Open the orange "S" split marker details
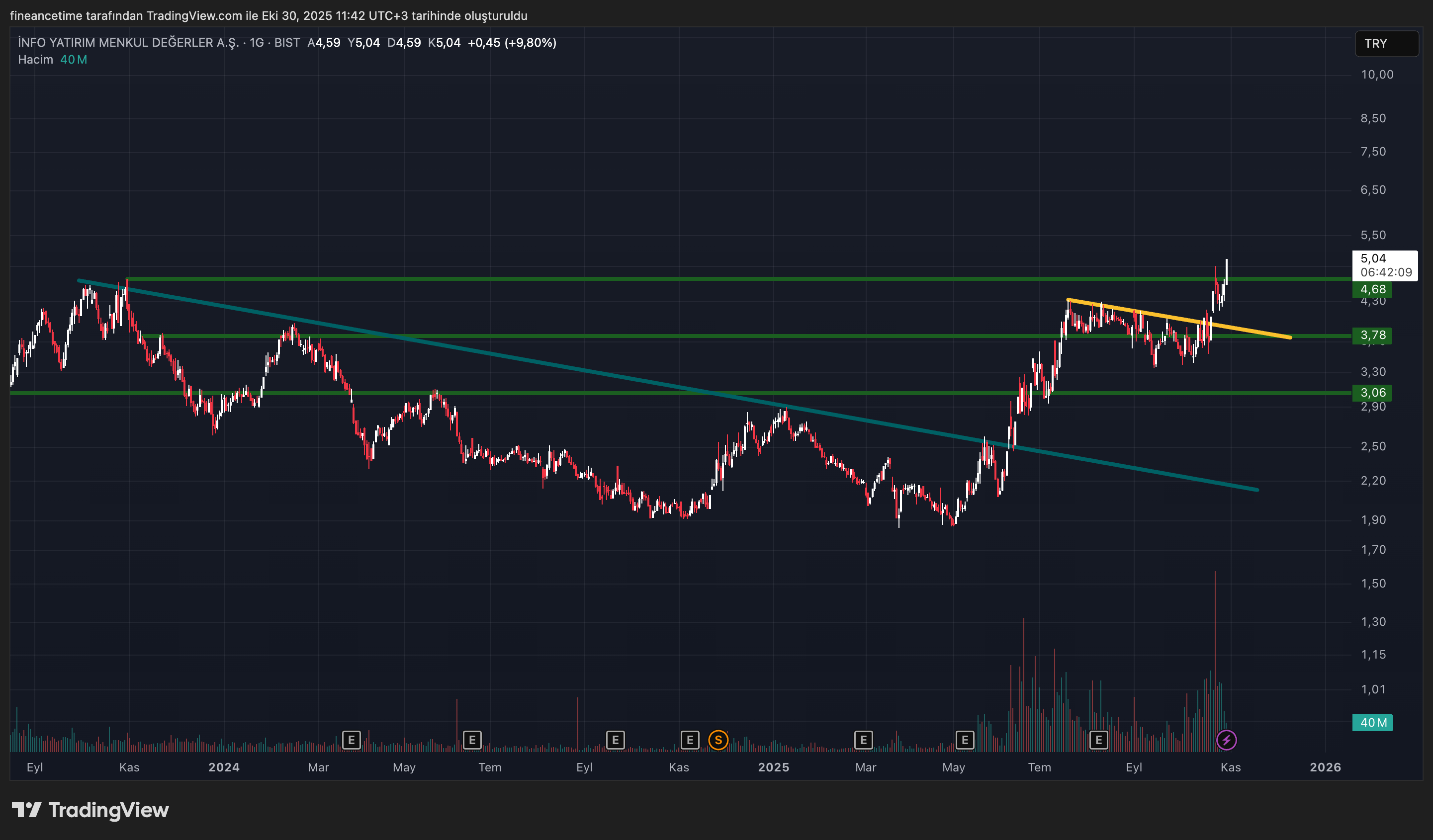The image size is (1433, 840). tap(719, 740)
